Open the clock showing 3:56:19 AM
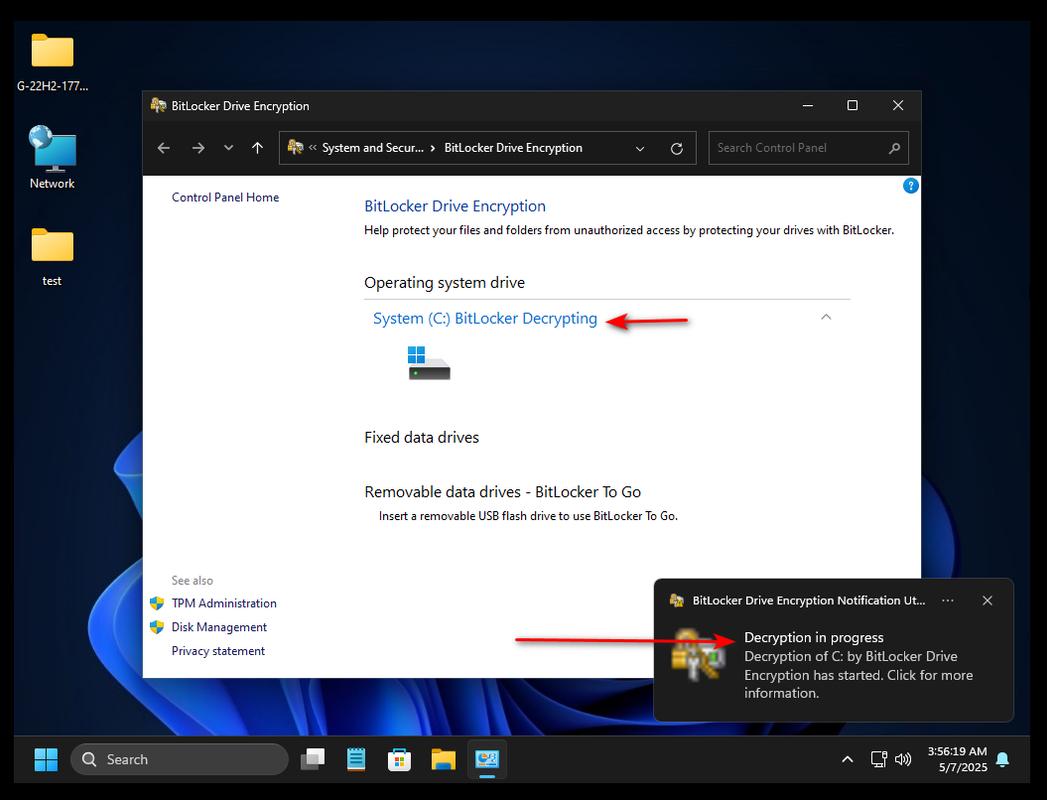1047x800 pixels. coord(957,759)
